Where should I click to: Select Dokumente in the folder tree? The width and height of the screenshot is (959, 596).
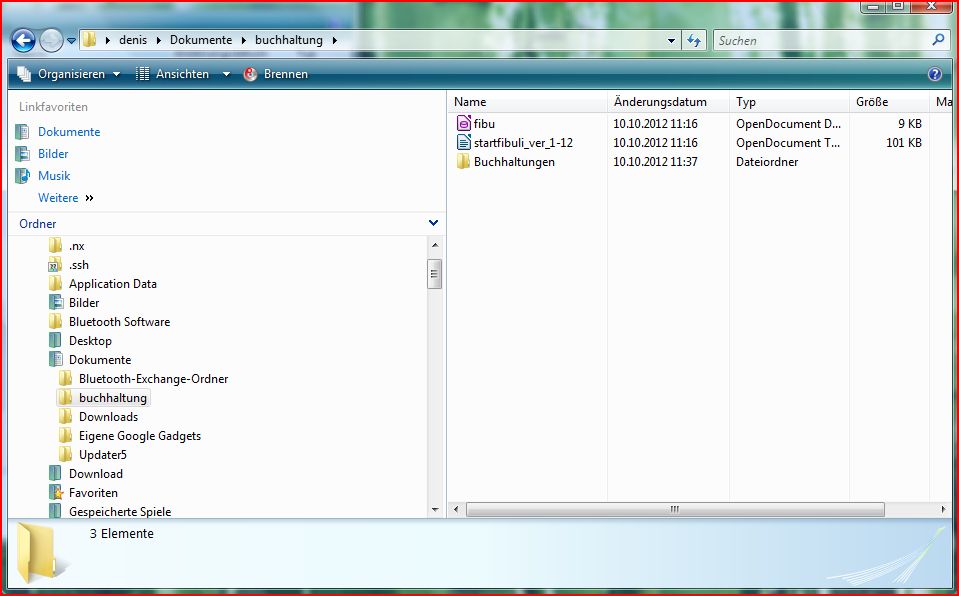(x=100, y=360)
